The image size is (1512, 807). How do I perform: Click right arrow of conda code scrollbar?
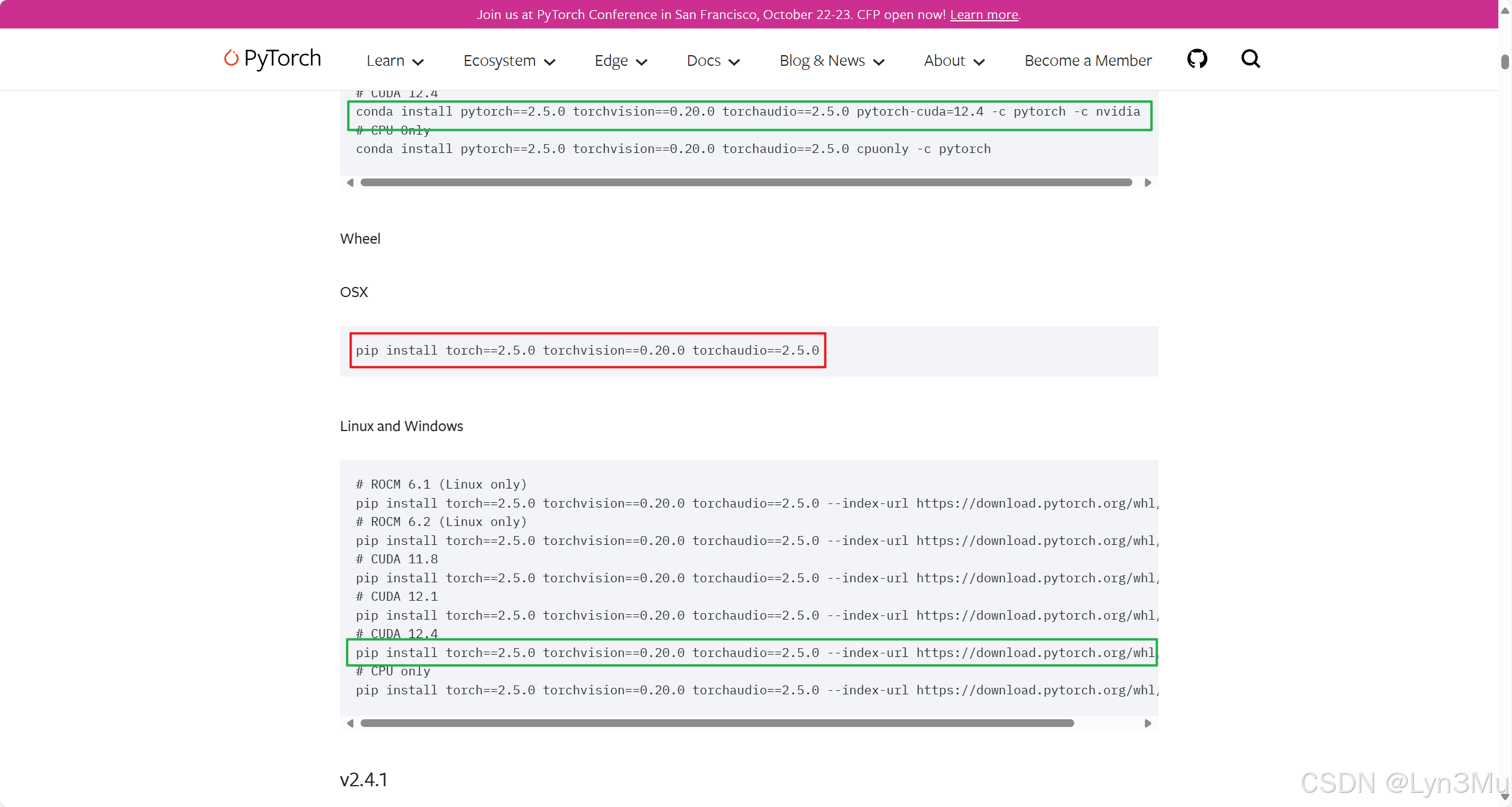[1147, 183]
